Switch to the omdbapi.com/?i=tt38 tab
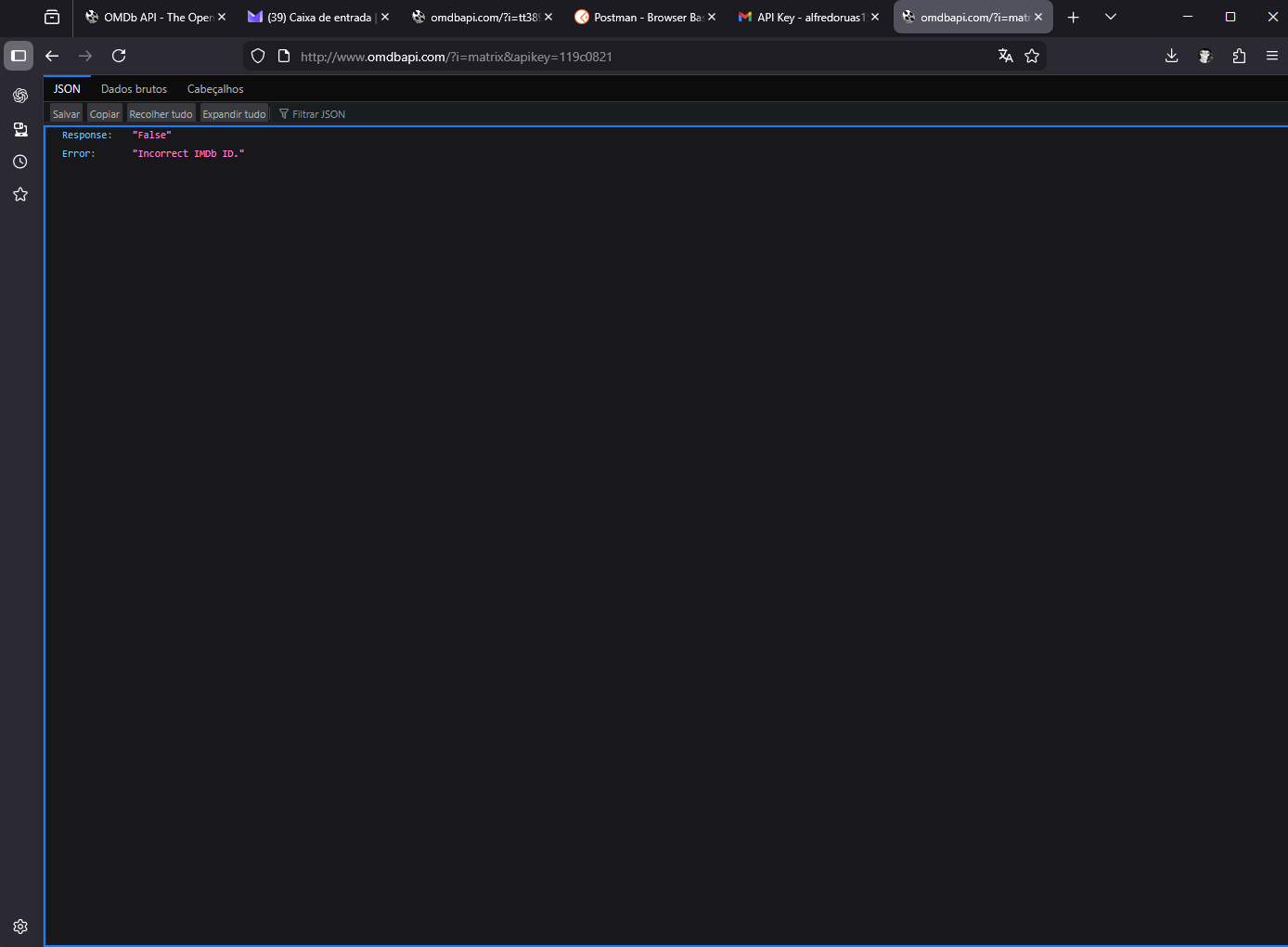The height and width of the screenshot is (947, 1288). [481, 17]
